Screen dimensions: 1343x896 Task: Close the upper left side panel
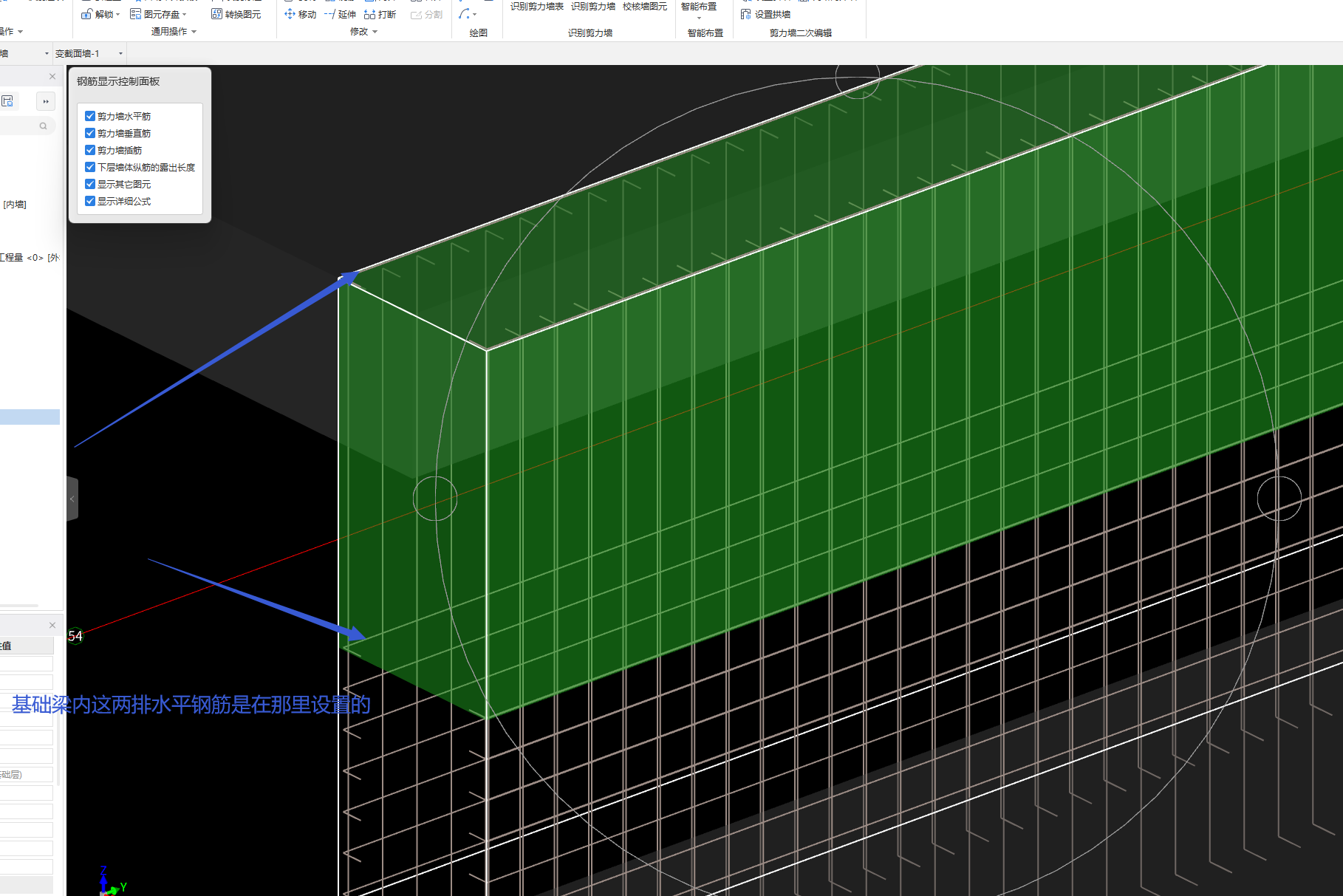point(52,76)
